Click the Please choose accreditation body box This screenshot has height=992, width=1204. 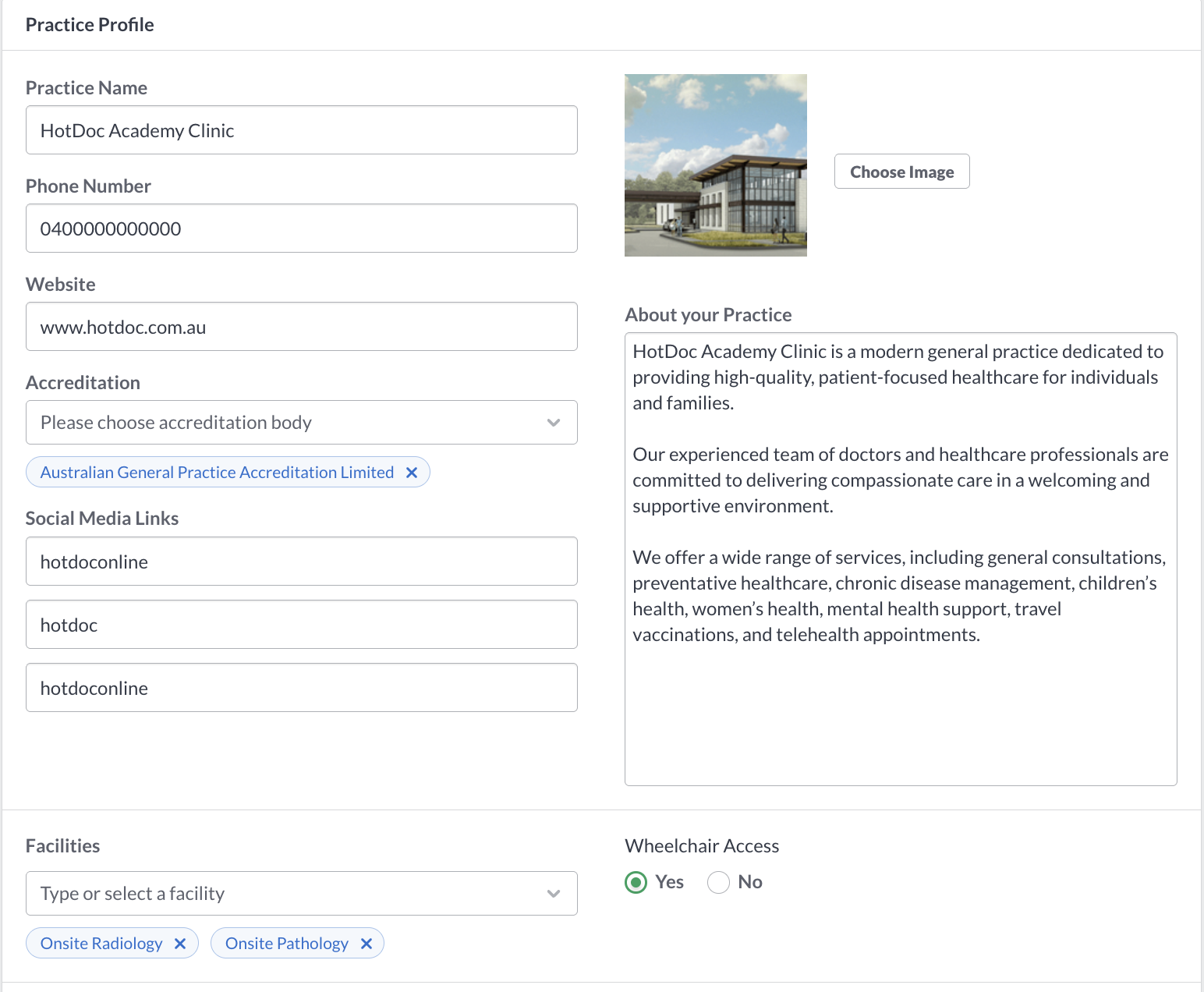pos(302,423)
